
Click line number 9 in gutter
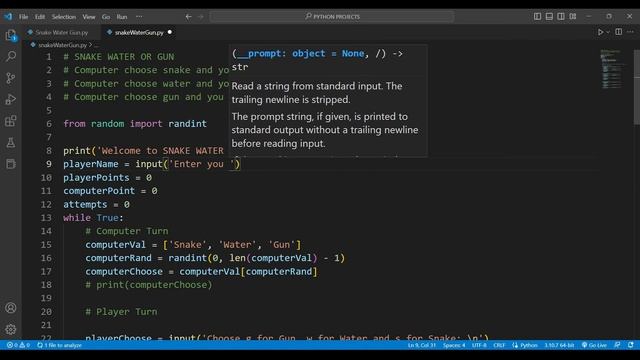coord(49,164)
